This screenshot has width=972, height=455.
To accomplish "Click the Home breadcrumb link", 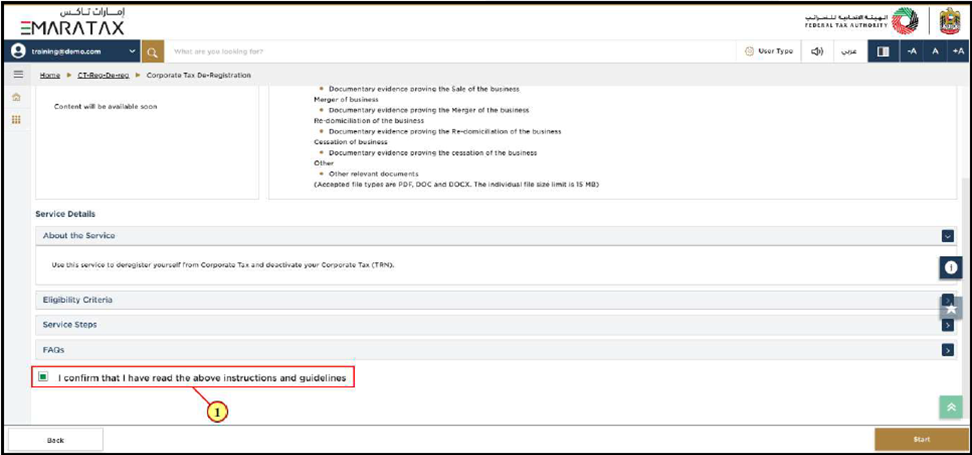I will pyautogui.click(x=49, y=76).
